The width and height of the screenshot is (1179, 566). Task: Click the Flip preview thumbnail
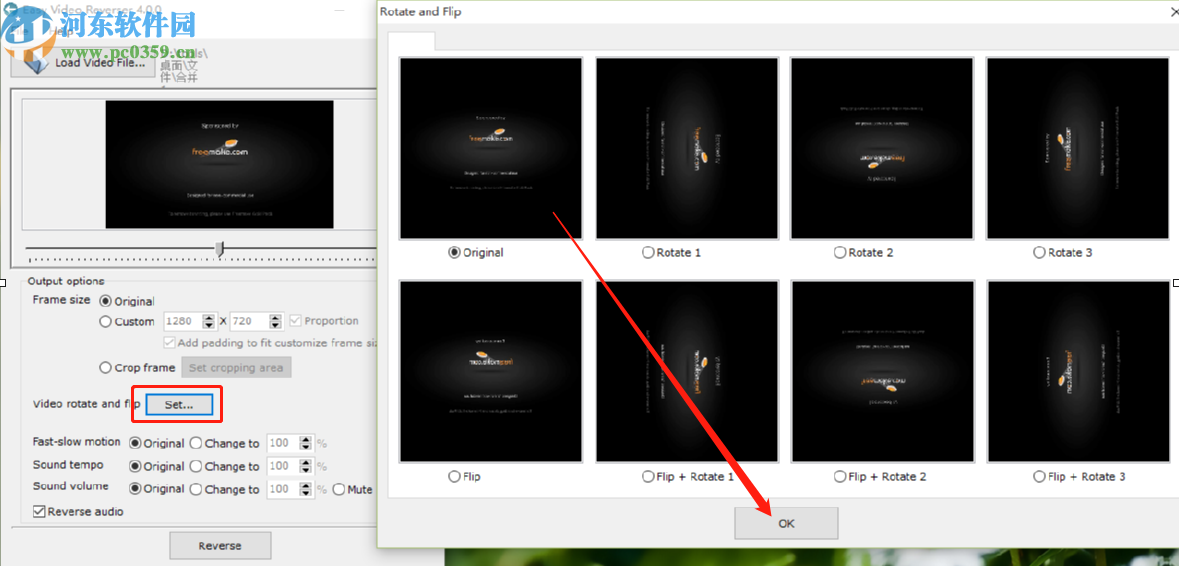click(x=491, y=371)
